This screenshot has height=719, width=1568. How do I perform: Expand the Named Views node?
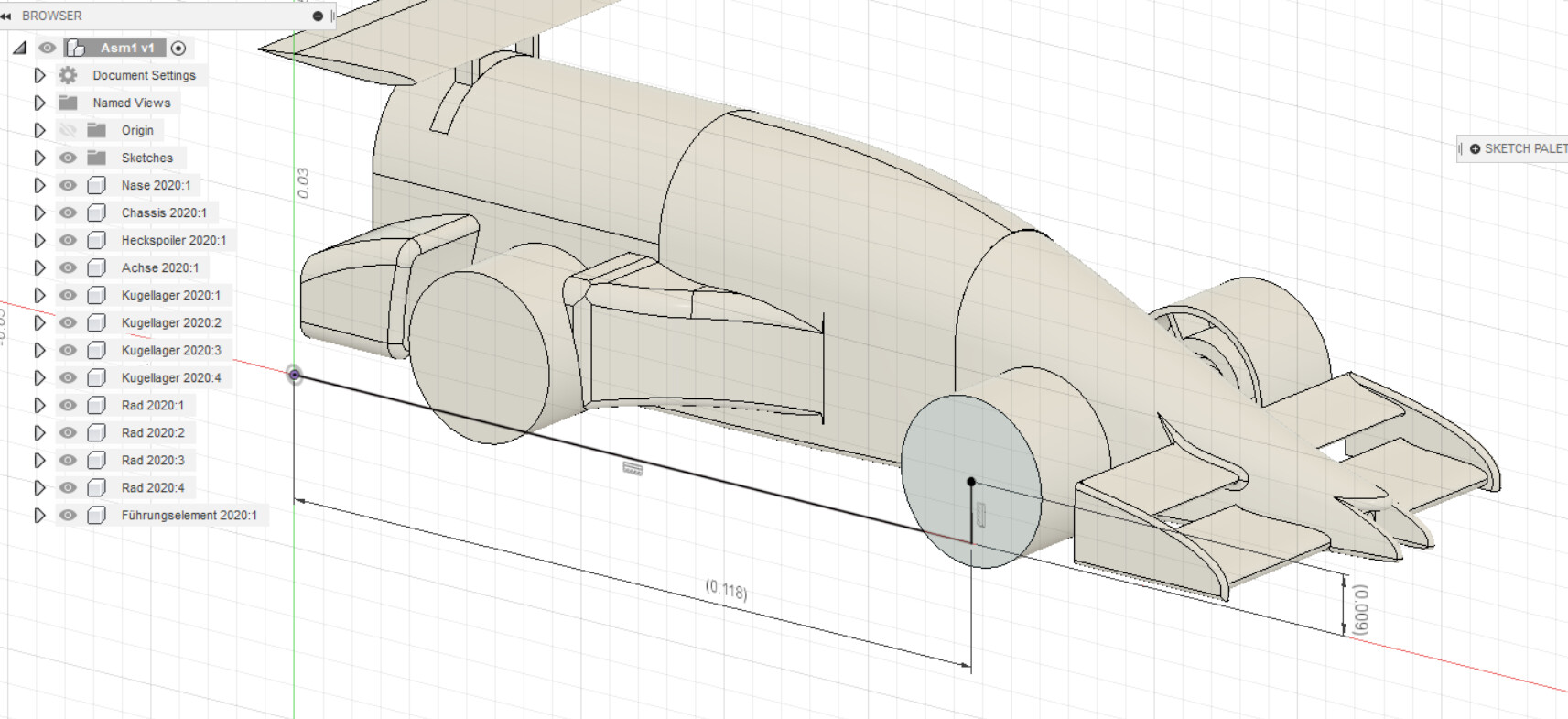(39, 103)
